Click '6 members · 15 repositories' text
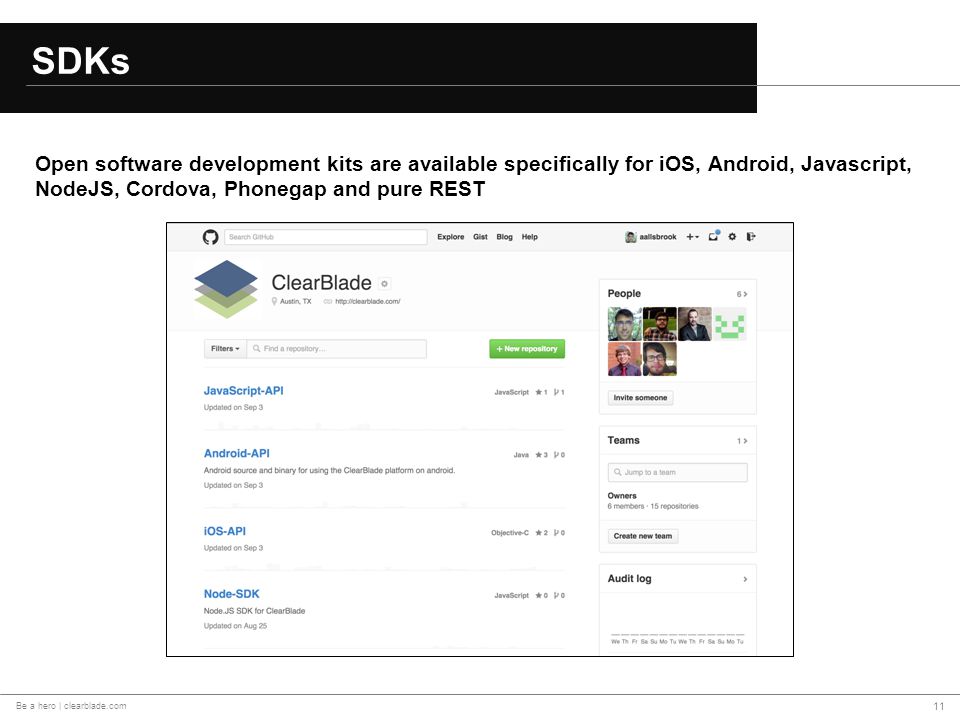Image resolution: width=960 pixels, height=720 pixels. 653,506
